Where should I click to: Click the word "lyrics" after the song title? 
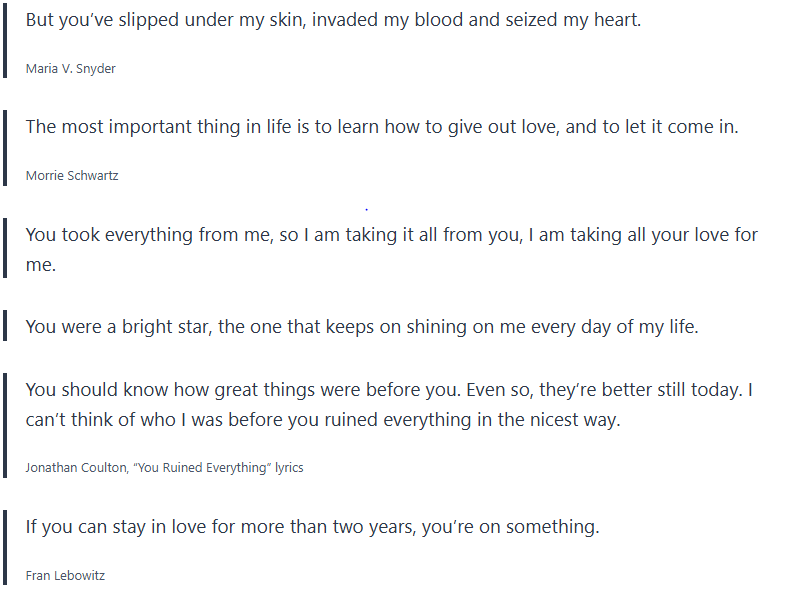click(290, 468)
